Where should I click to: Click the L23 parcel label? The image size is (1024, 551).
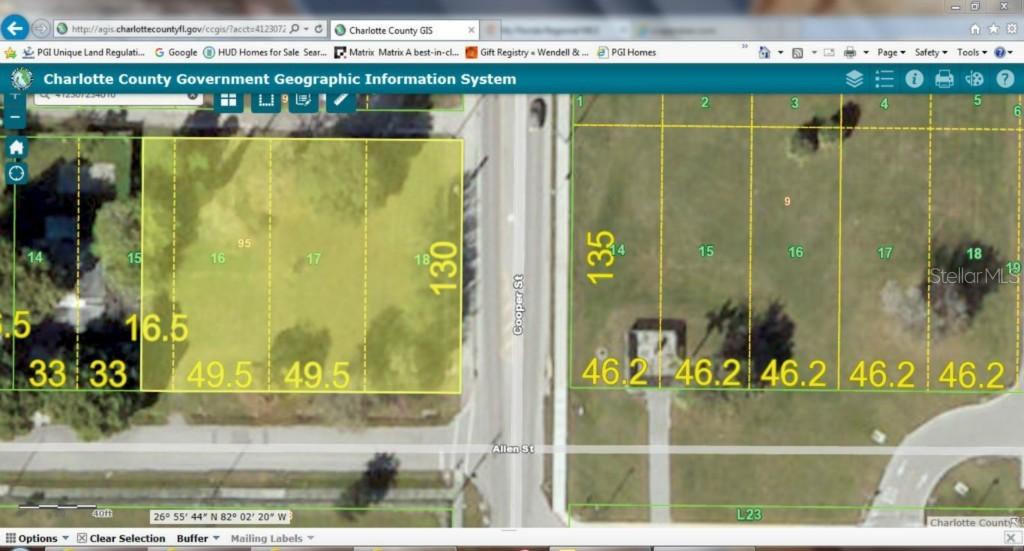[x=749, y=514]
